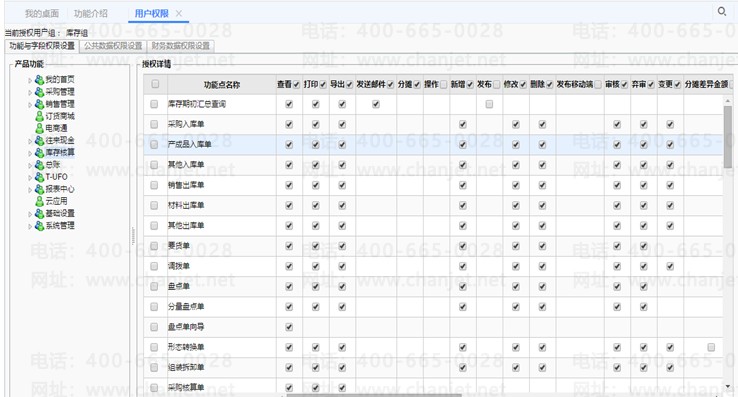Toggle the 修改 column header checkbox
This screenshot has height=397, width=738.
pos(523,85)
